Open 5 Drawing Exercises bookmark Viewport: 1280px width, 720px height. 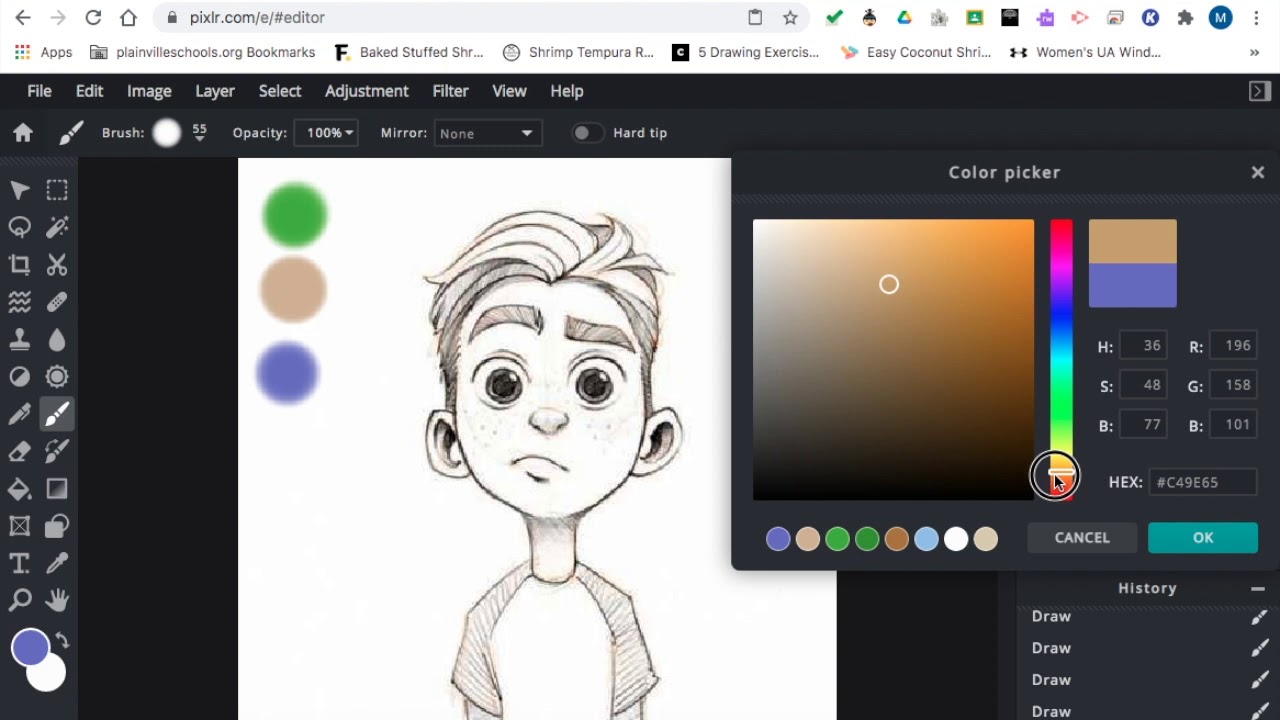[x=746, y=52]
